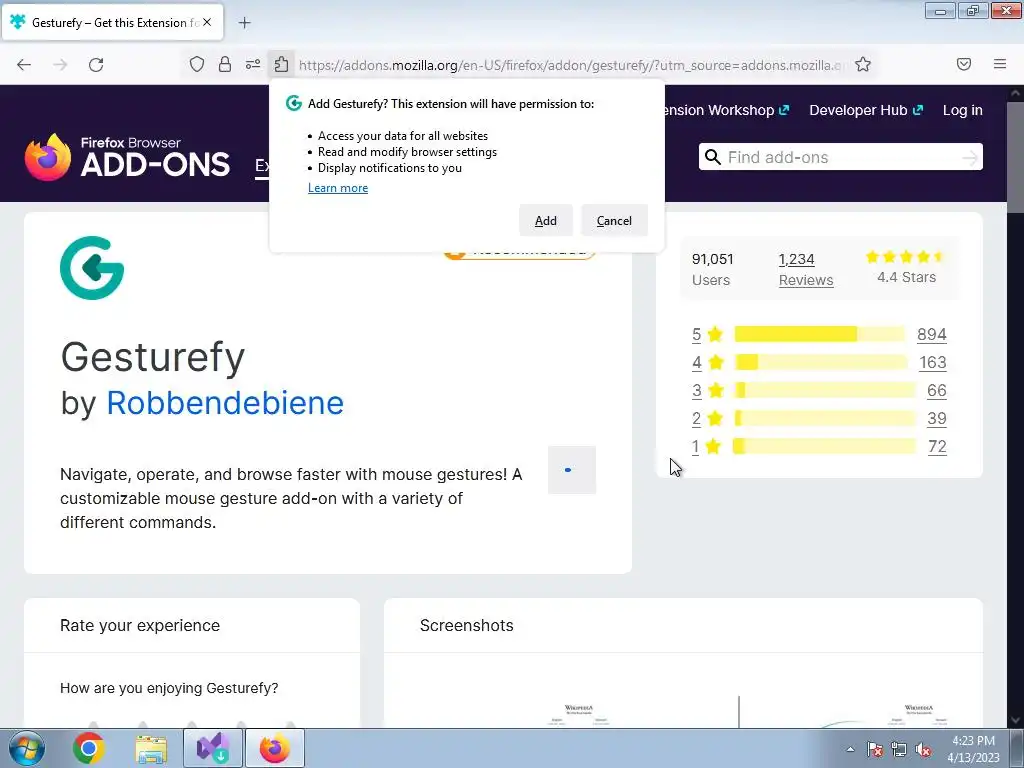This screenshot has height=768, width=1024.
Task: Open the Developer Hub link
Action: (x=866, y=110)
